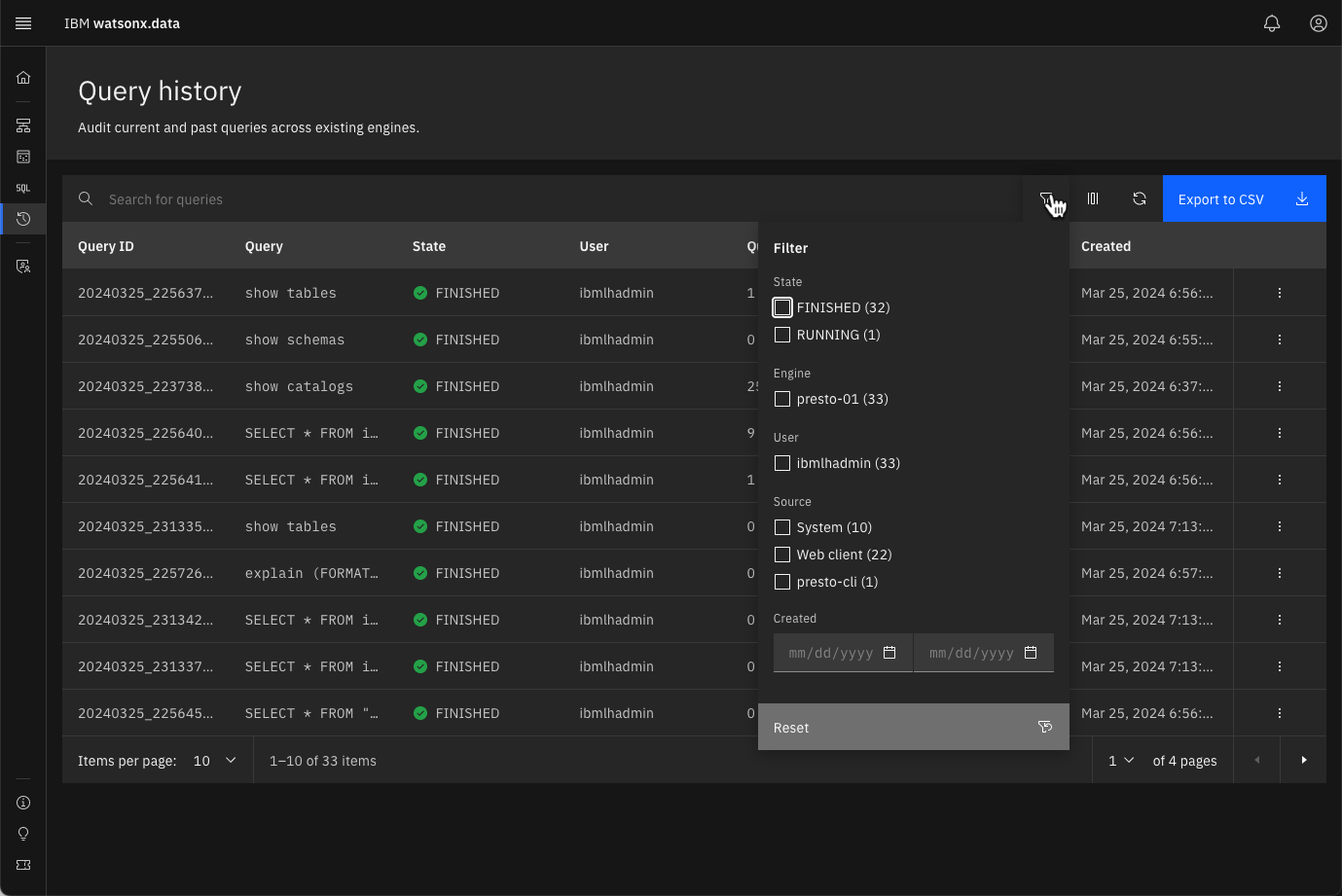
Task: Open calendar for the end date field
Action: pos(1031,653)
